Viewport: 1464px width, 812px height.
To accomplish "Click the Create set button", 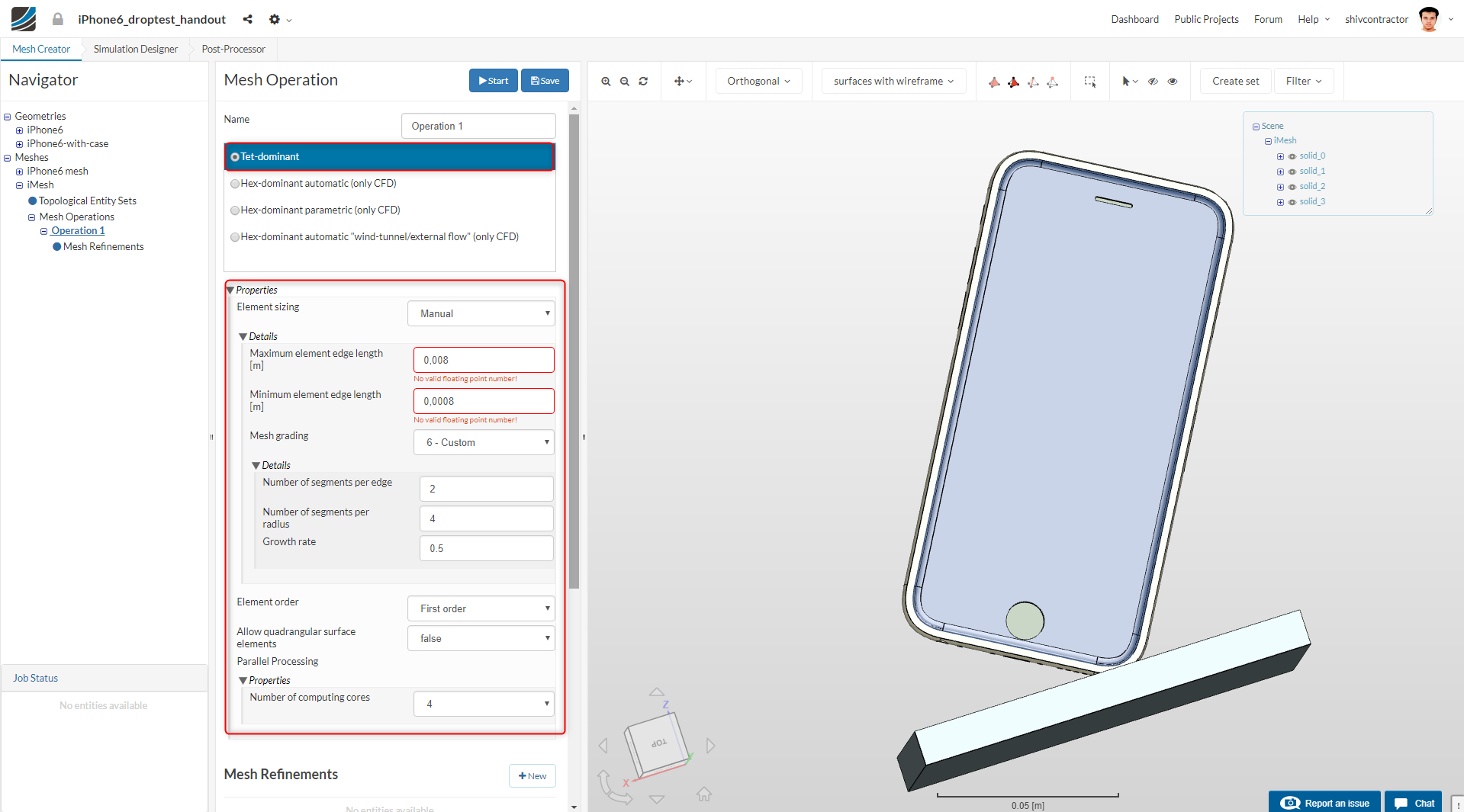I will 1236,81.
